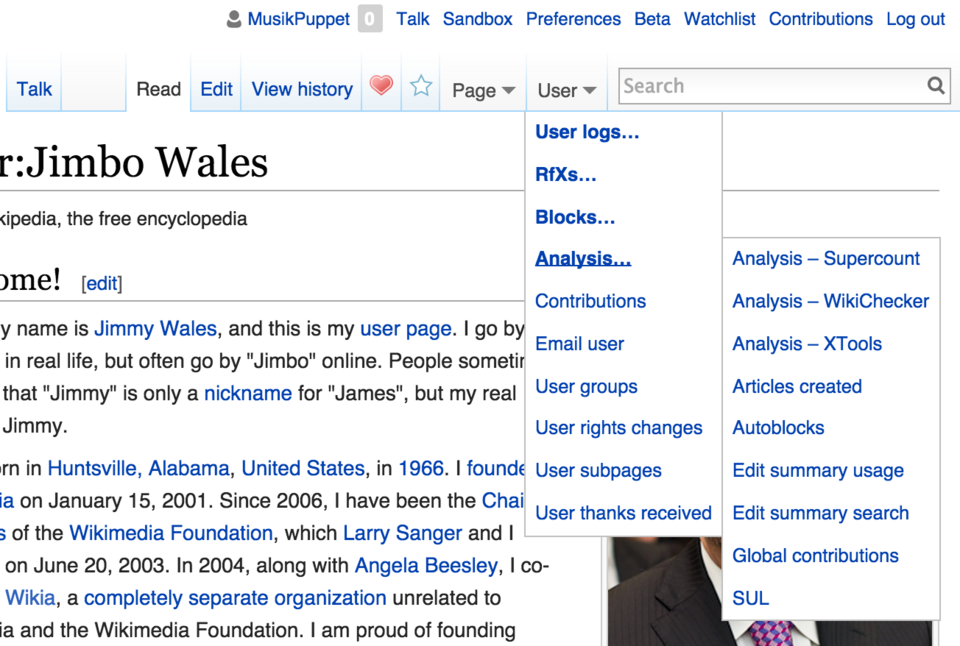Switch to the Talk page tab
Image resolution: width=960 pixels, height=646 pixels.
tap(34, 89)
